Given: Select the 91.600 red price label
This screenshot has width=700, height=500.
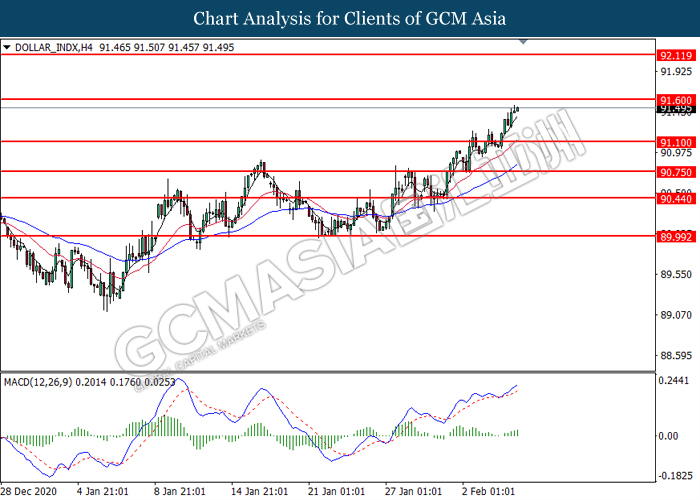Looking at the screenshot, I should (676, 100).
